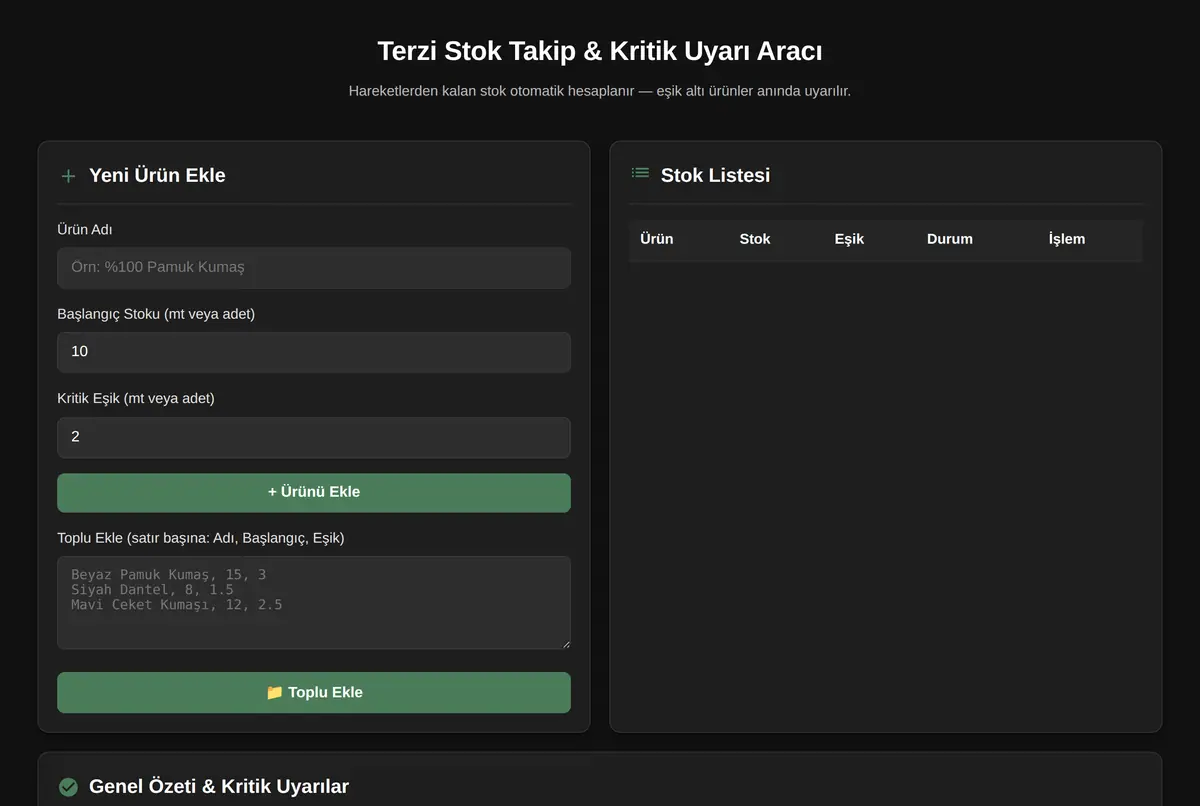Click the Toplu Ekle folder button
Viewport: 1200px width, 806px height.
tap(314, 692)
